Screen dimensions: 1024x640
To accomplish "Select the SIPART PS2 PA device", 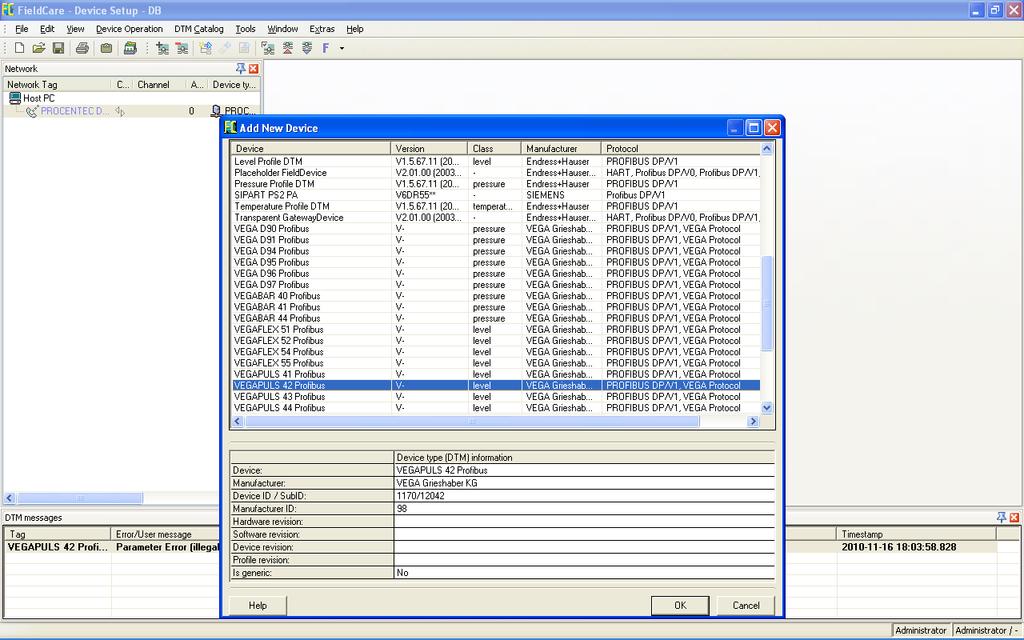I will pos(496,195).
